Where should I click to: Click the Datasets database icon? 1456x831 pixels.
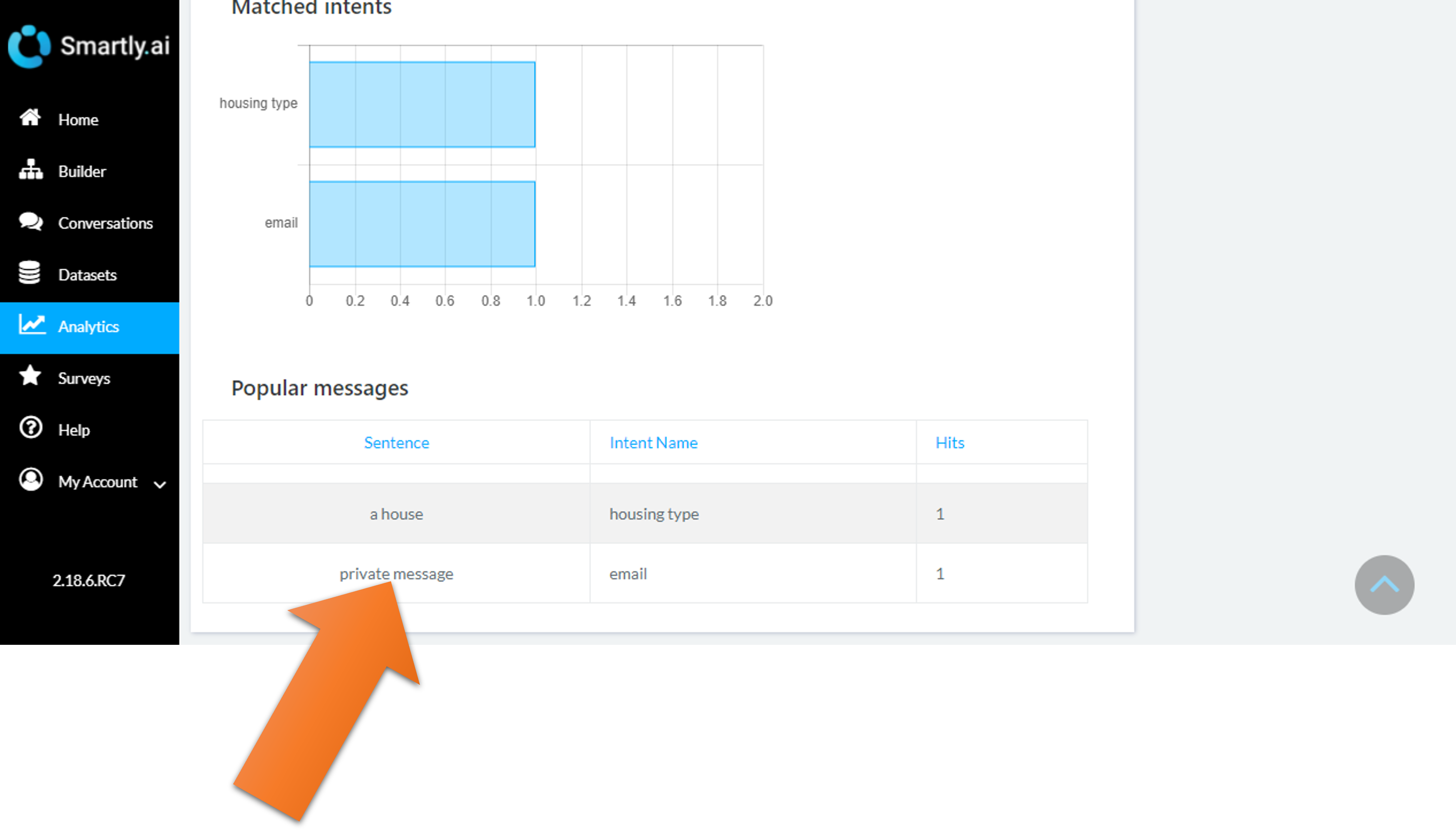pos(29,273)
